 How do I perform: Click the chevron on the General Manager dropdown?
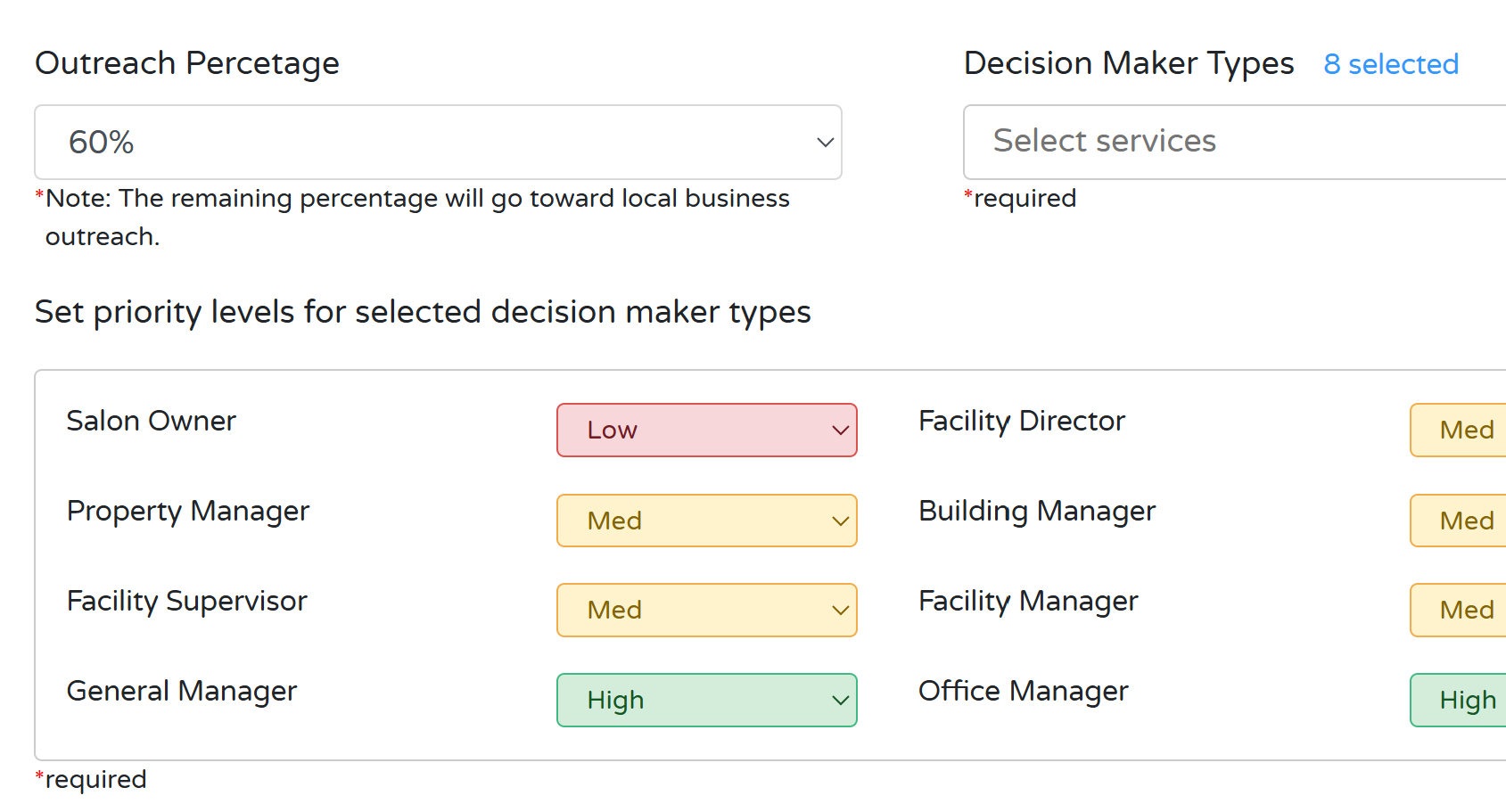[839, 701]
